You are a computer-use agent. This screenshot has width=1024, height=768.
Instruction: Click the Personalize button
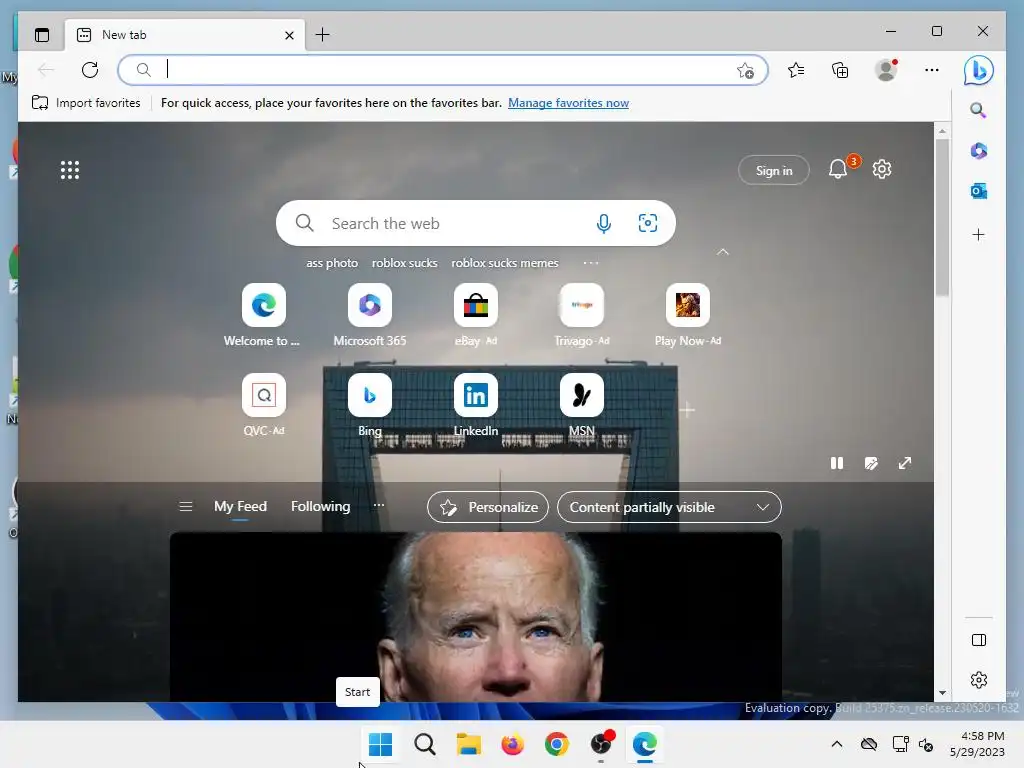pos(488,507)
